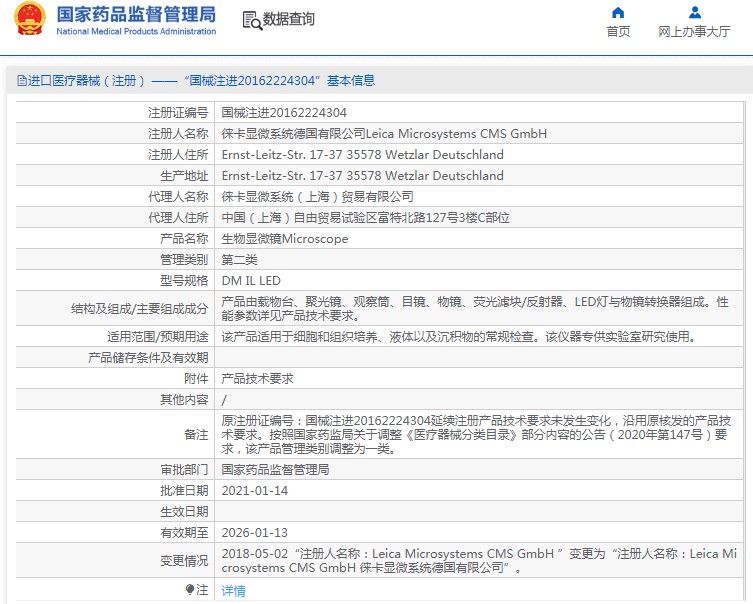Click the 生效日期 row label

click(x=184, y=512)
